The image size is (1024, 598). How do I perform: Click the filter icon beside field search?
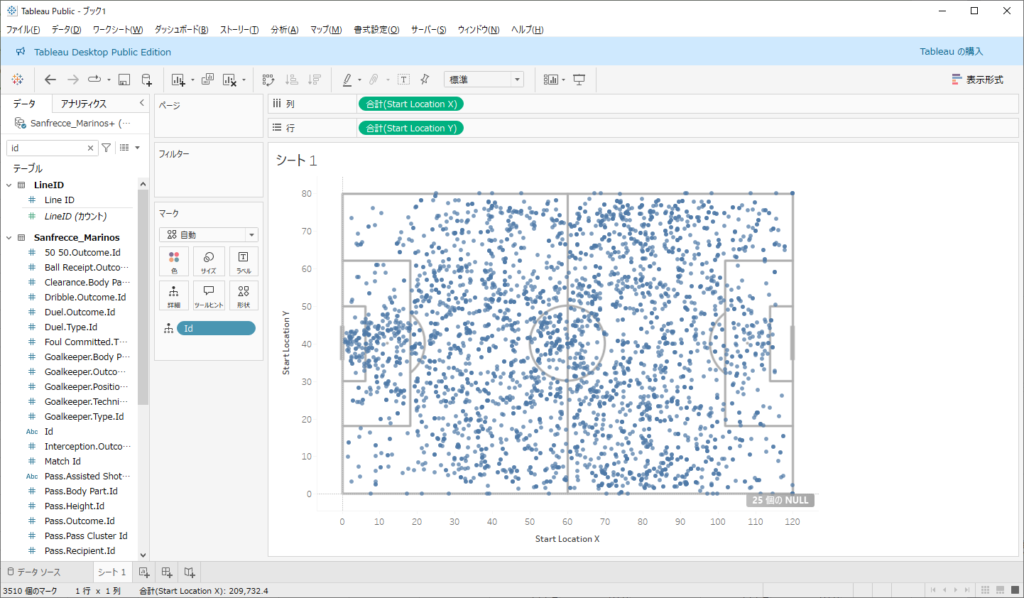tap(106, 148)
